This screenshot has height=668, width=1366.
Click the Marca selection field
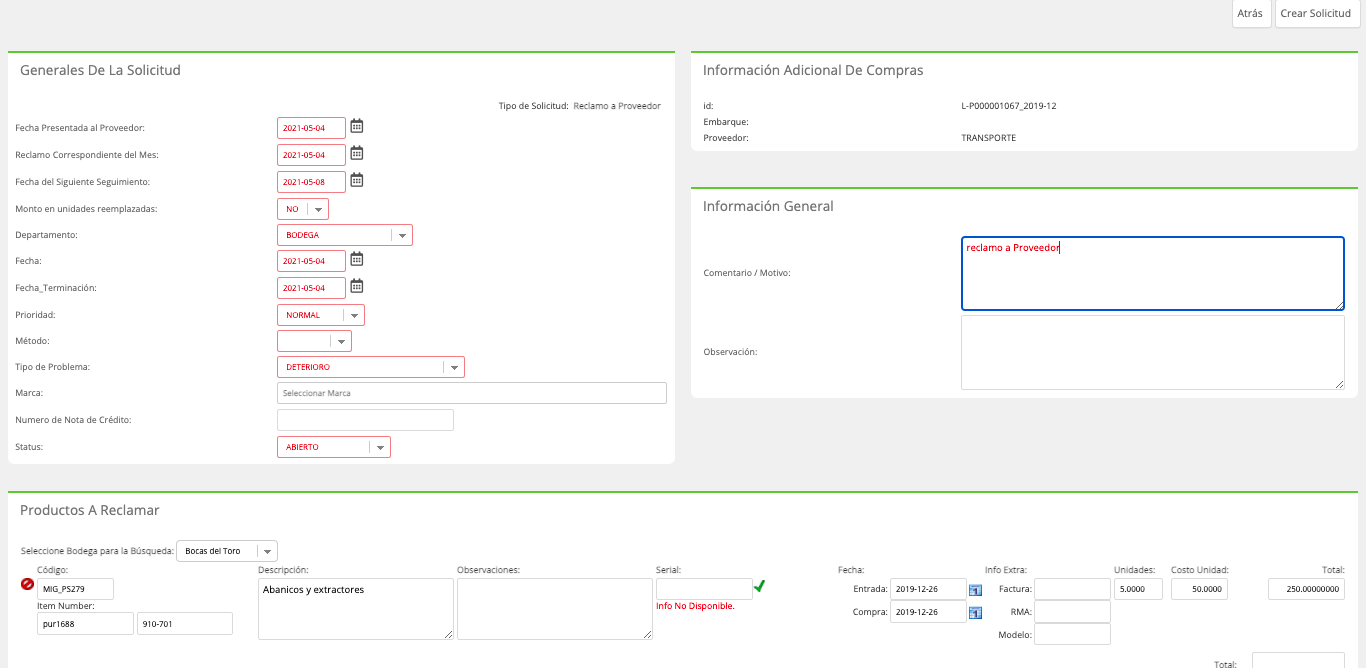[x=472, y=393]
